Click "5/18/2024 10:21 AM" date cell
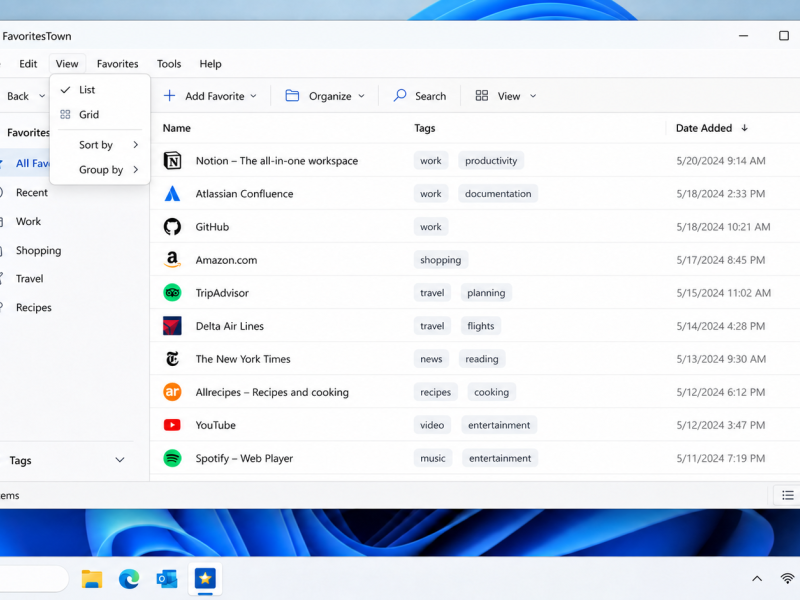The width and height of the screenshot is (800, 600). [x=723, y=227]
